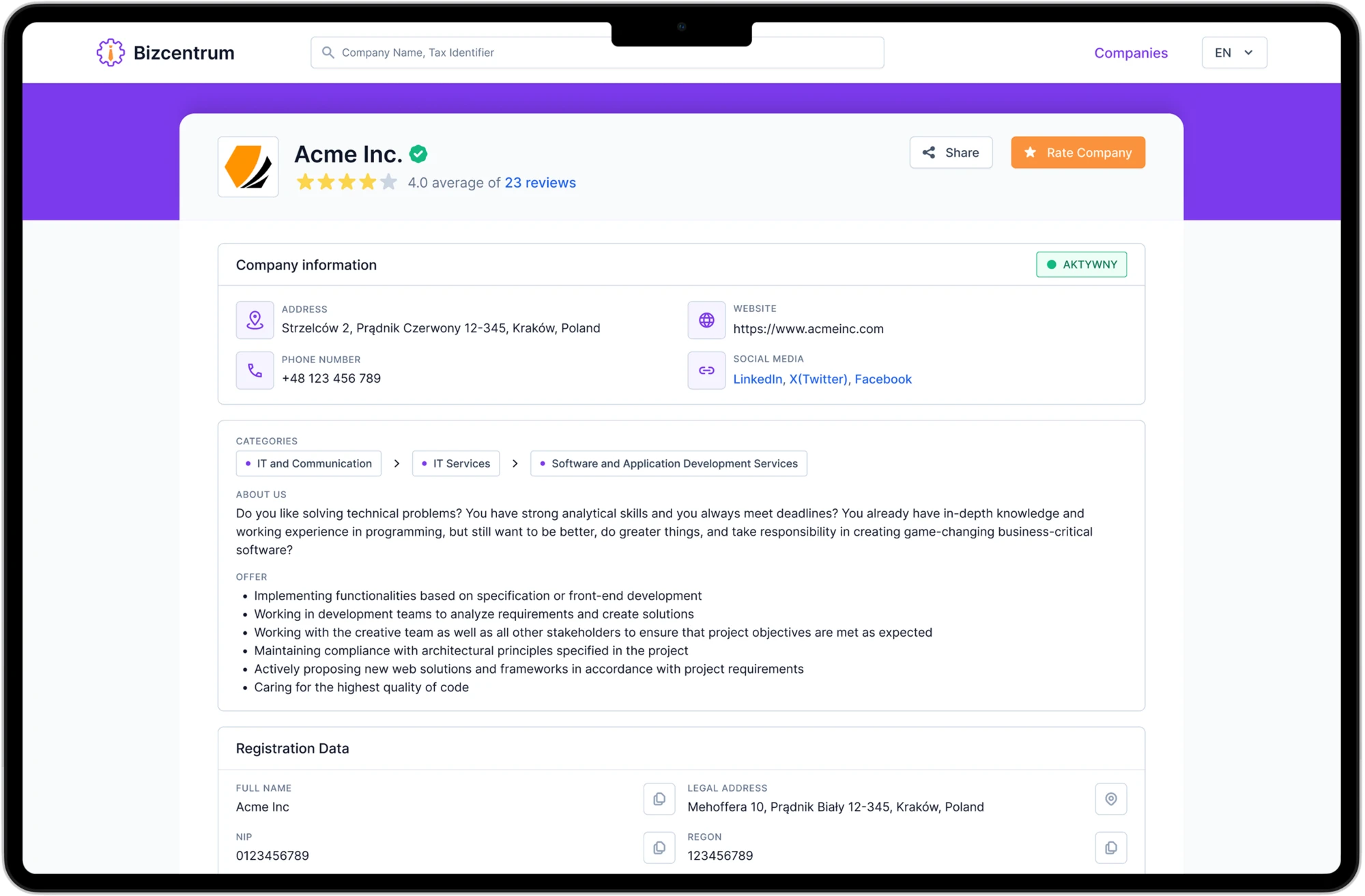Copy the NIP with its copy icon
The width and height of the screenshot is (1365, 896).
click(659, 848)
